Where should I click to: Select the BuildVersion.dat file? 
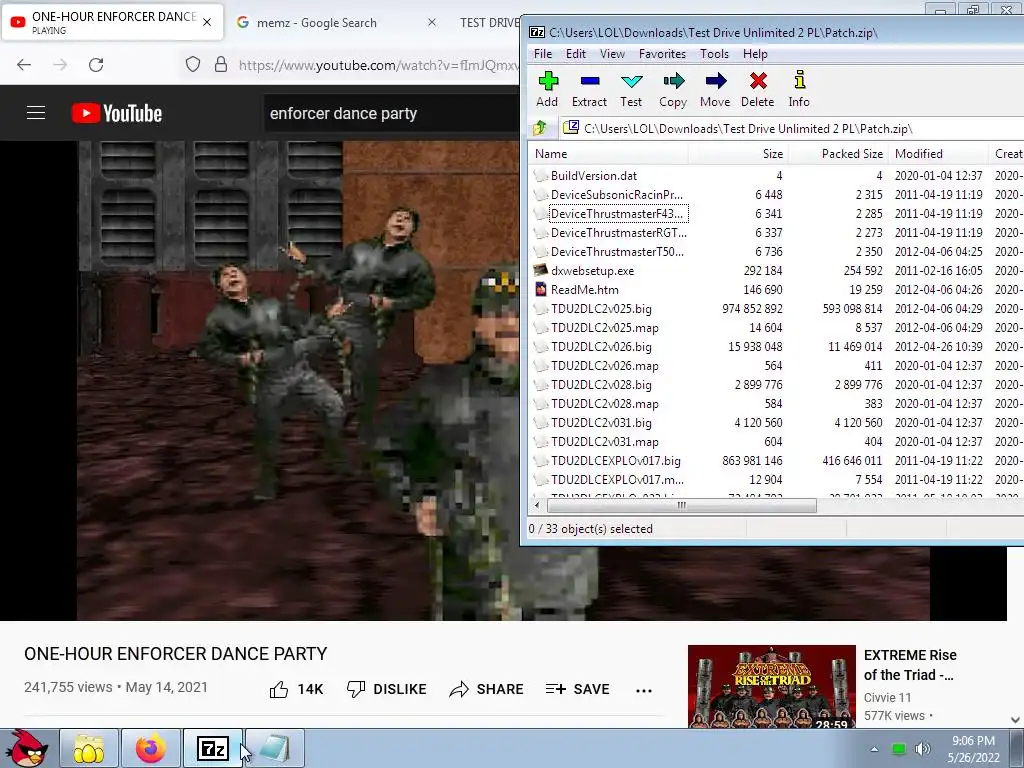(x=594, y=176)
